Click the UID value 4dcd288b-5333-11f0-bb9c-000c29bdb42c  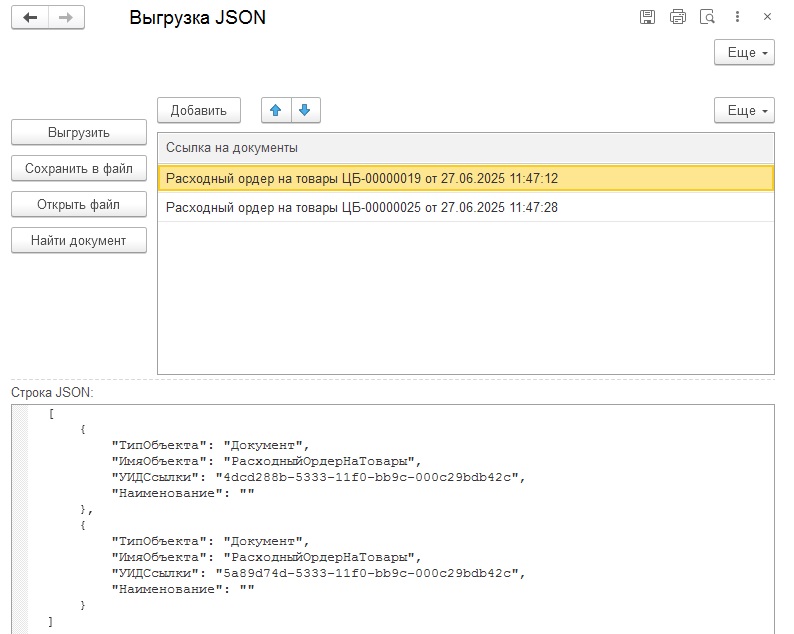click(367, 478)
